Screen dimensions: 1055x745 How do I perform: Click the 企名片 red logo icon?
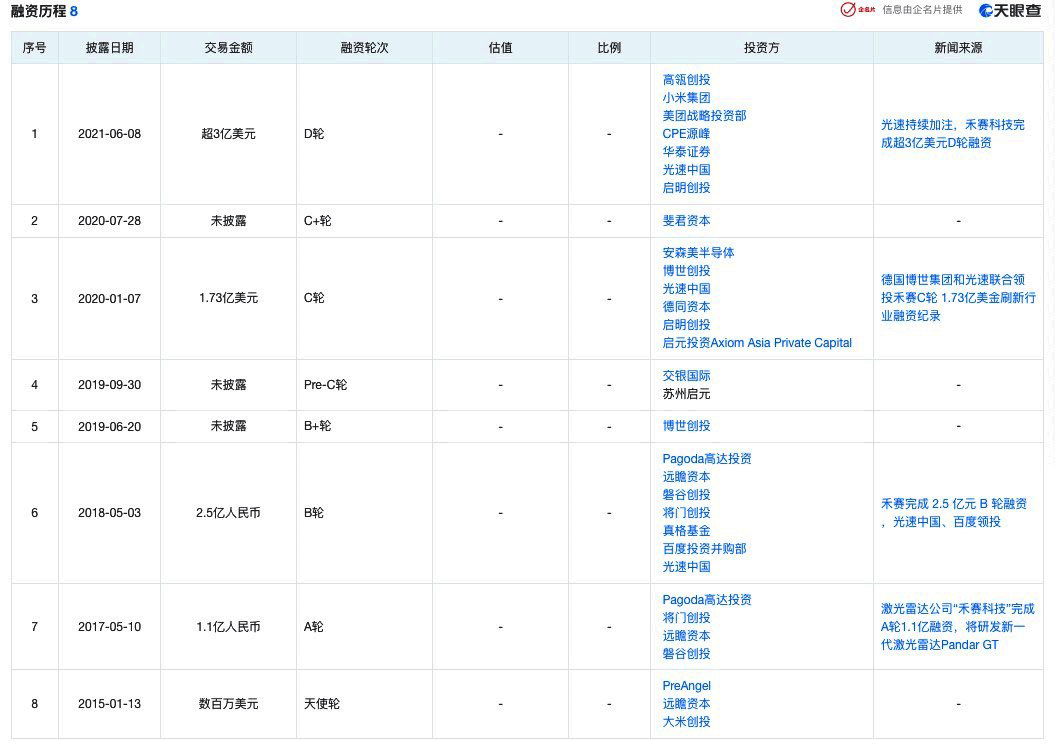pyautogui.click(x=858, y=9)
